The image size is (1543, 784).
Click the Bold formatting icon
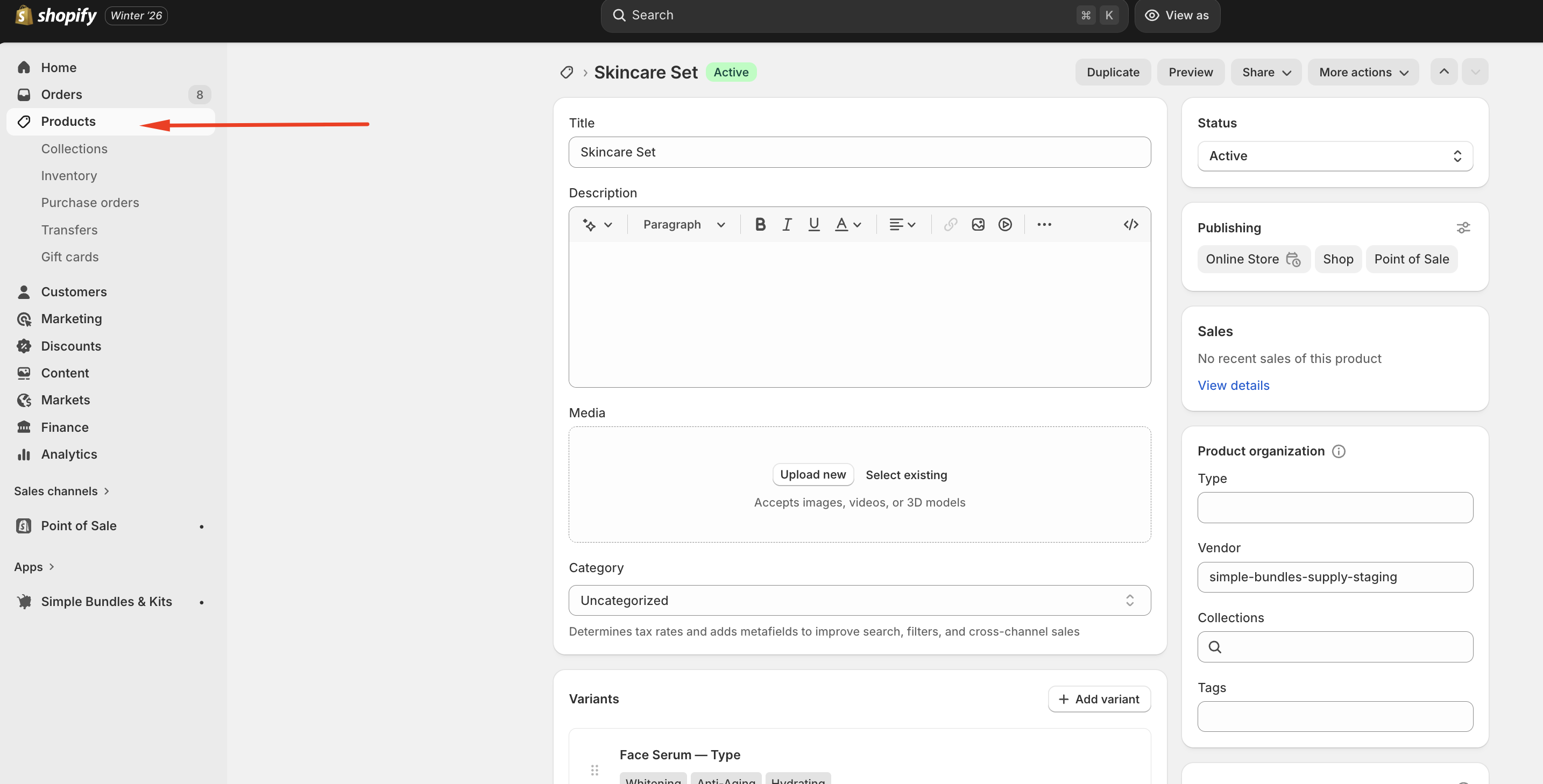point(760,224)
